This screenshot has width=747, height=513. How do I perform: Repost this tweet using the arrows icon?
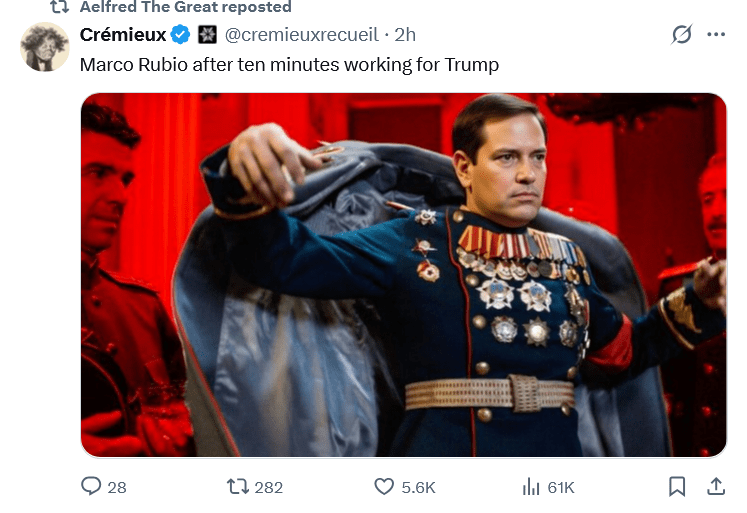(237, 486)
